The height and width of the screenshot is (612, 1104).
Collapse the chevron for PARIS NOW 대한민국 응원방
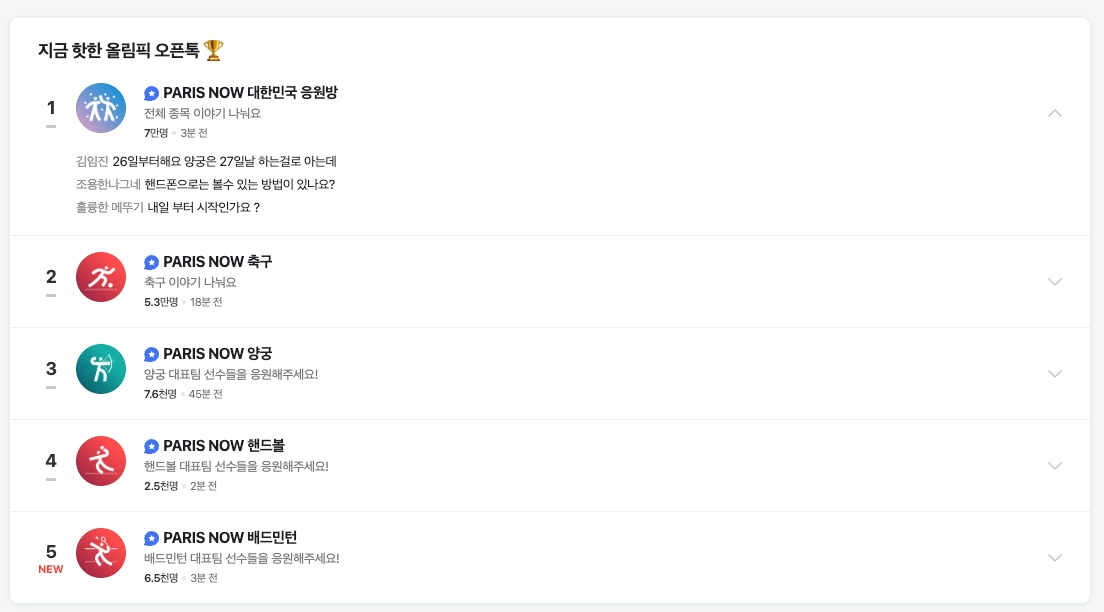[1055, 113]
